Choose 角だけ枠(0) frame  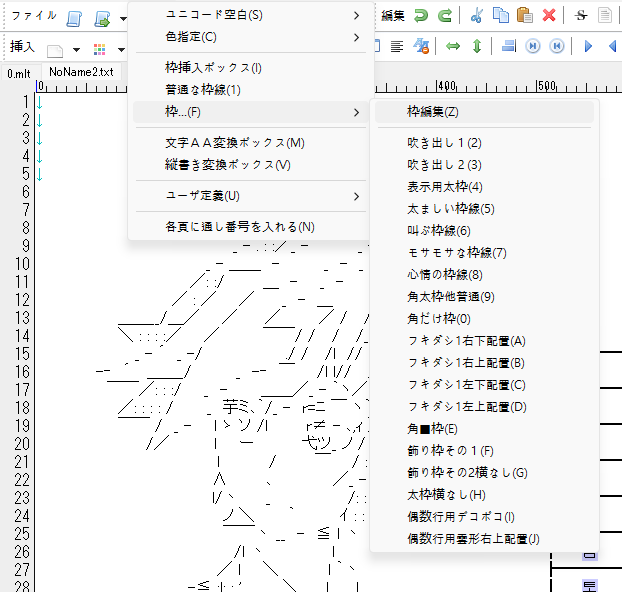[x=484, y=319]
